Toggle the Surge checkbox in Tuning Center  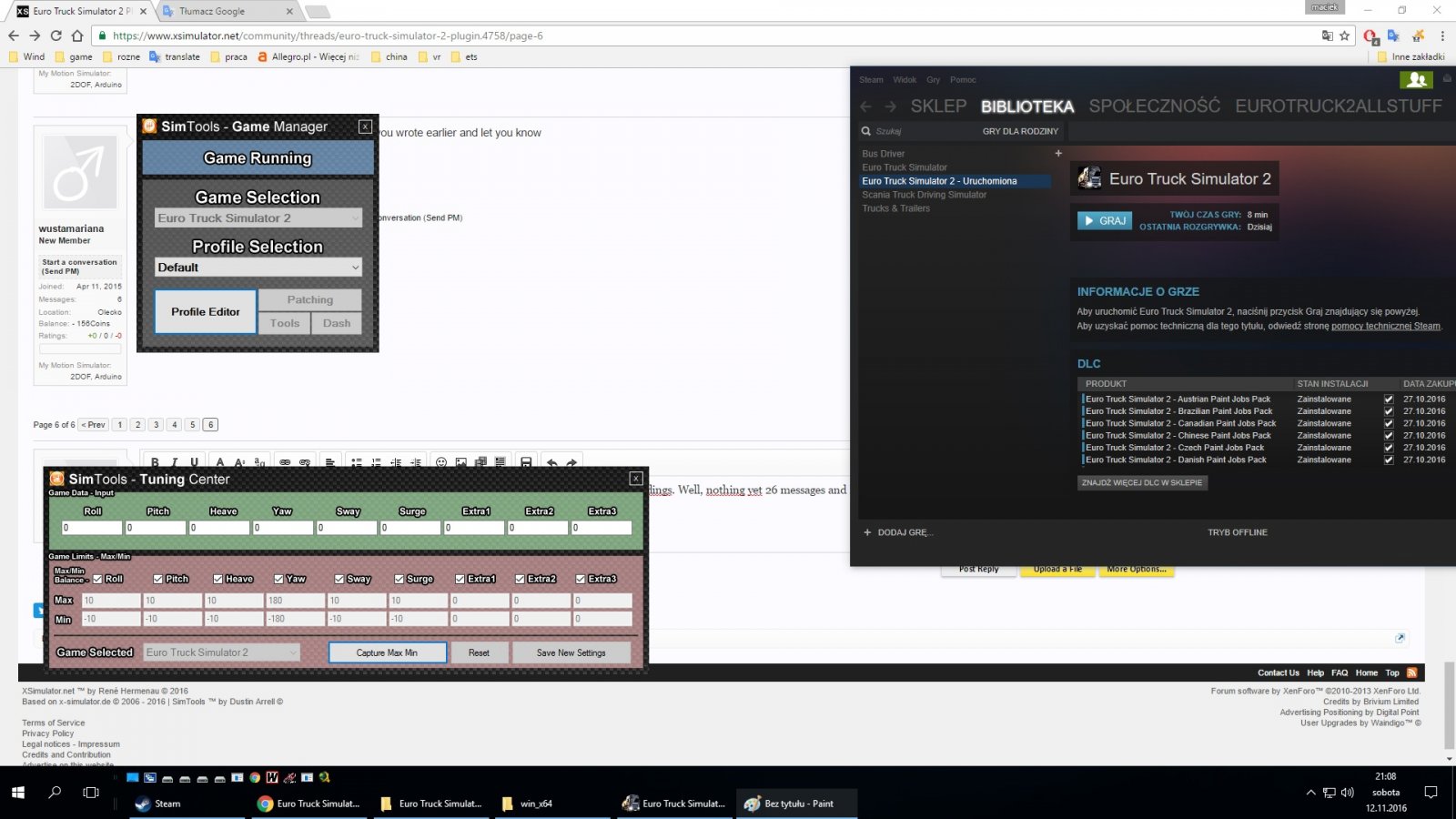(x=399, y=579)
